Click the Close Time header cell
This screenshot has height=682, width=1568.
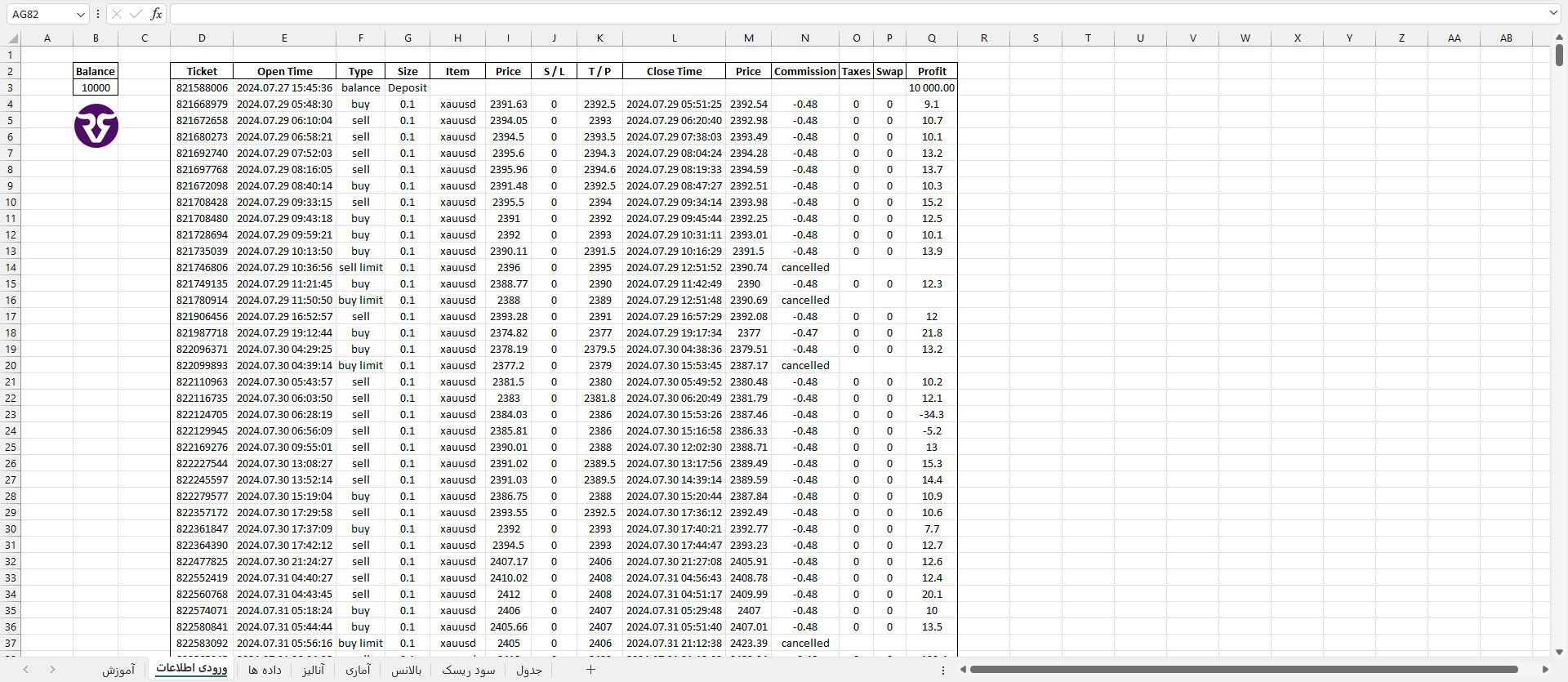click(674, 71)
